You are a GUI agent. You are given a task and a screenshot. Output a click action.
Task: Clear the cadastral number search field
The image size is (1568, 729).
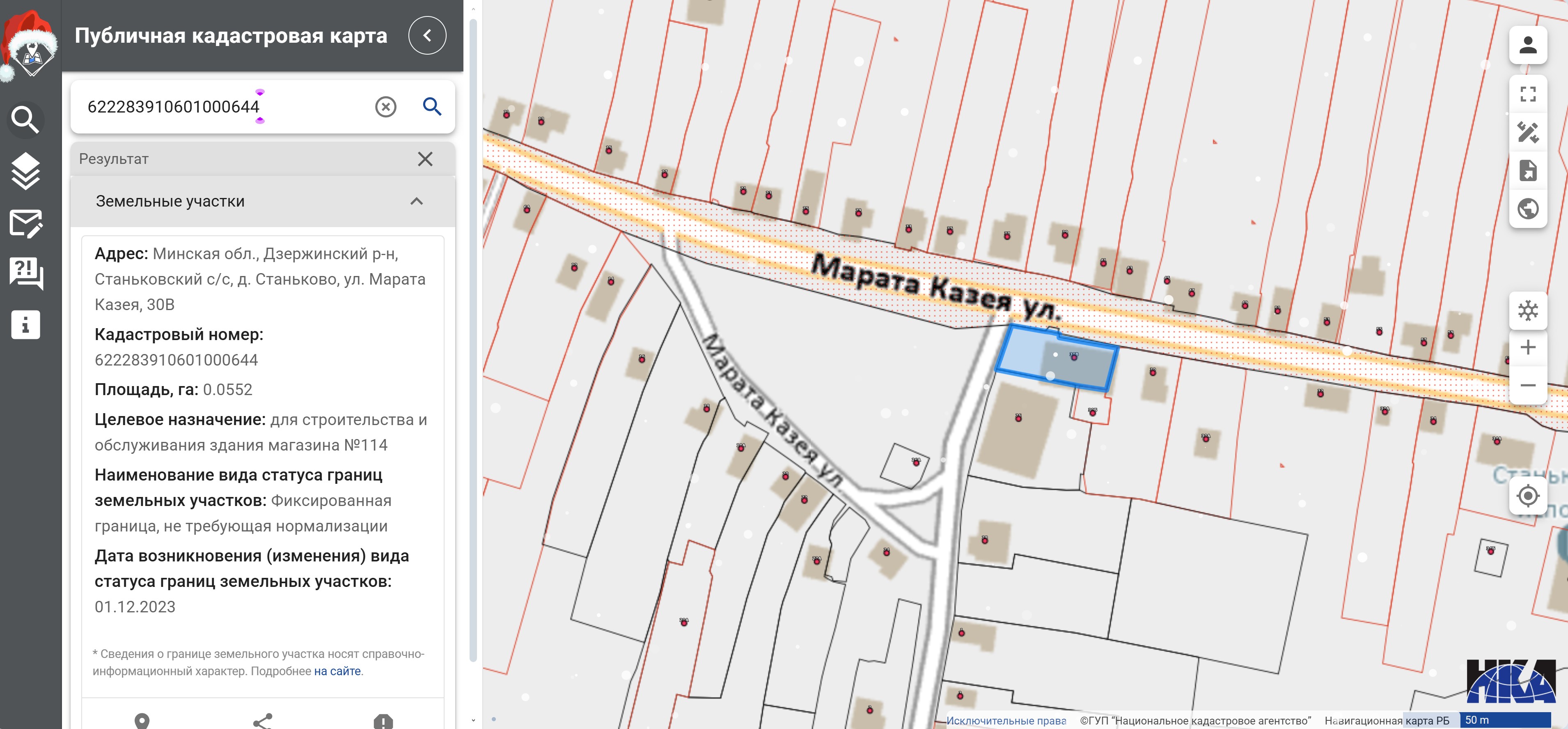385,107
